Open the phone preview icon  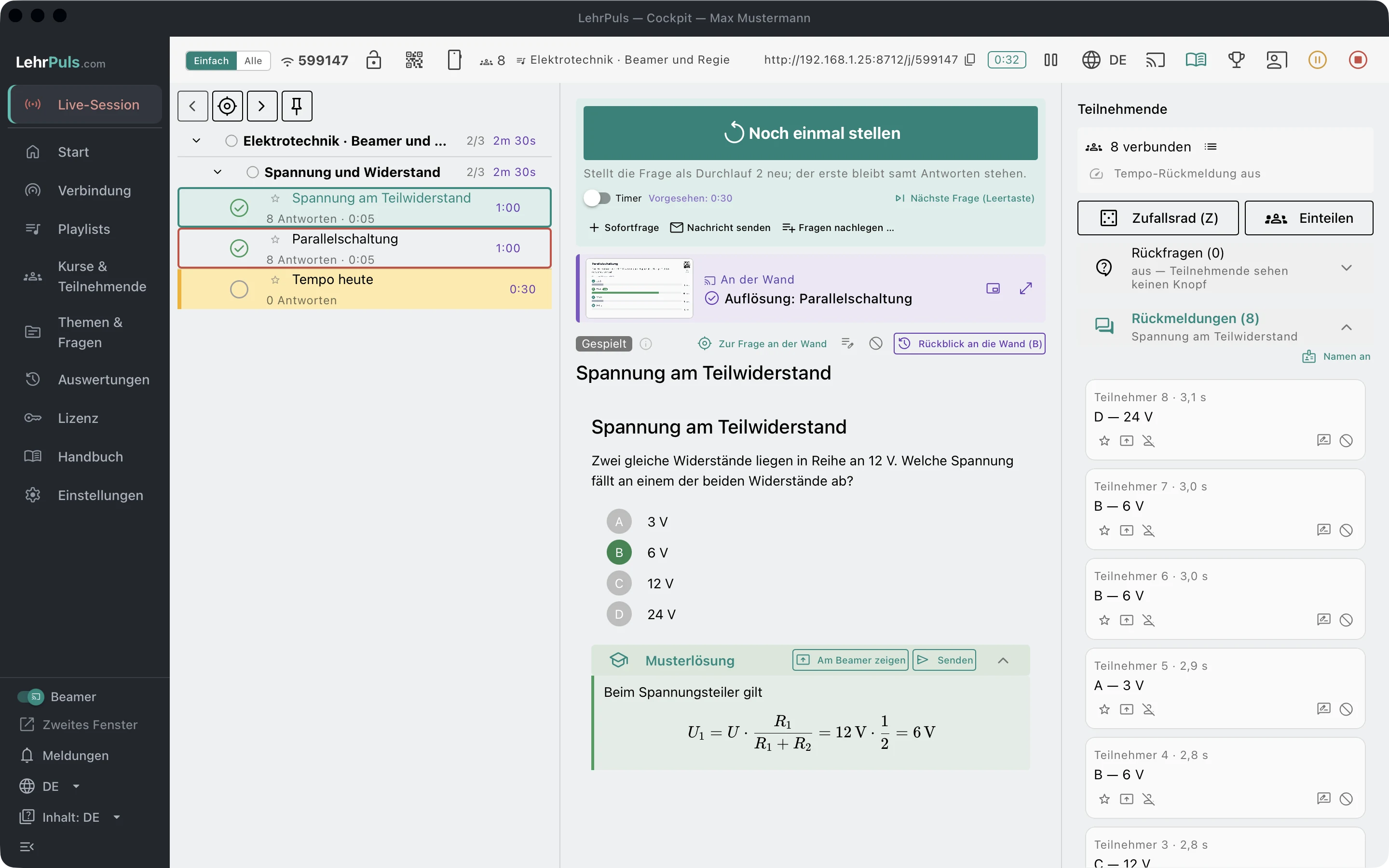(x=454, y=60)
